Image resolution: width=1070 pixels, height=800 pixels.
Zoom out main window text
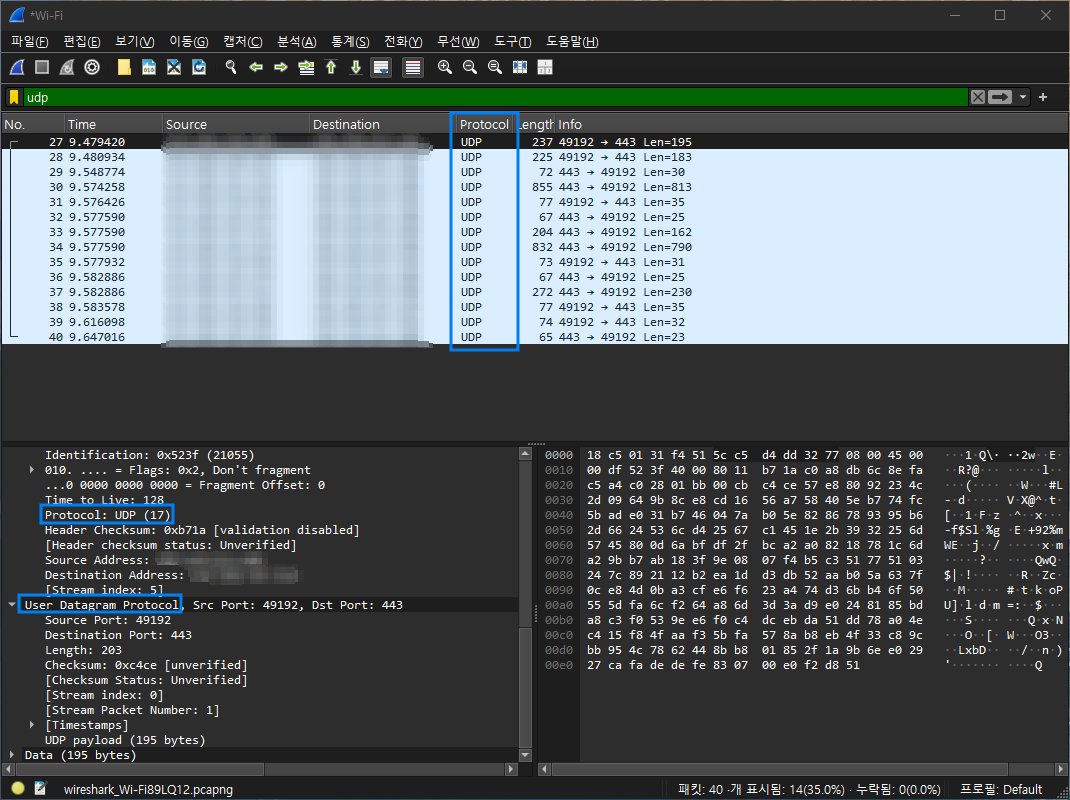coord(469,67)
